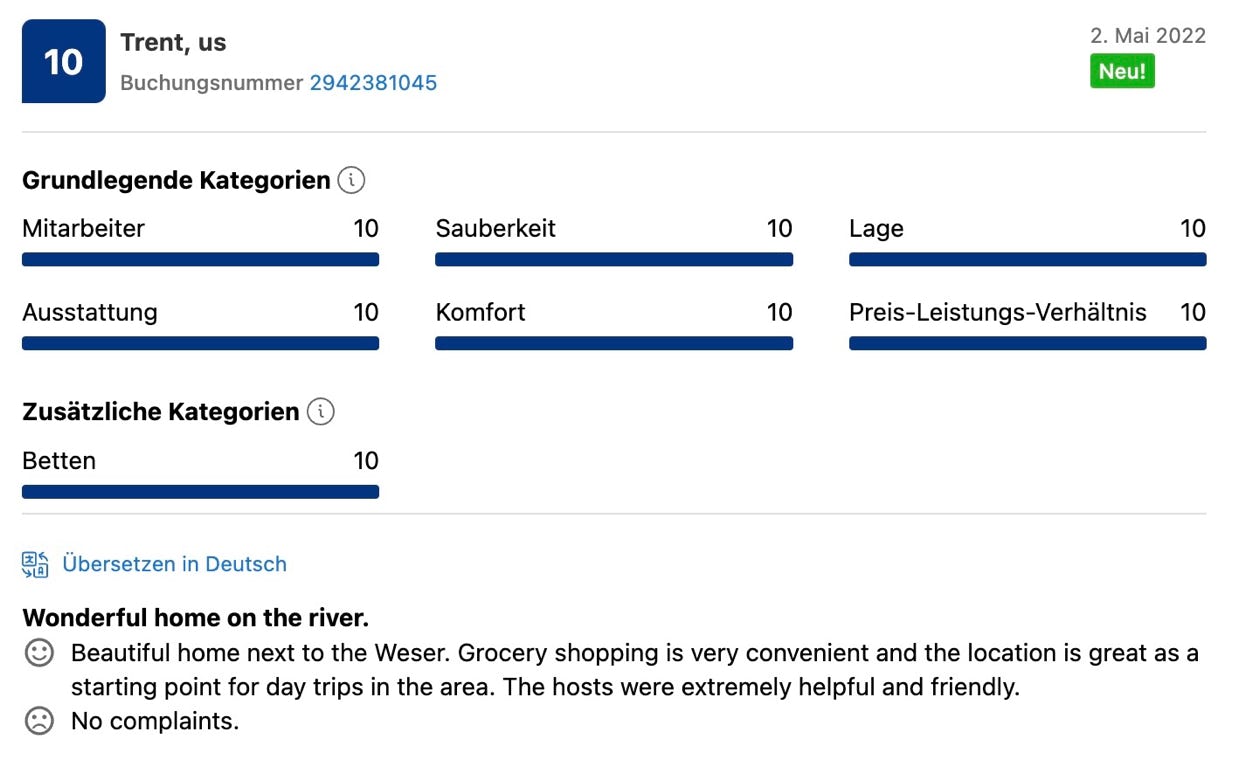Click the Lage rating bar
The image size is (1246, 760).
point(1027,260)
